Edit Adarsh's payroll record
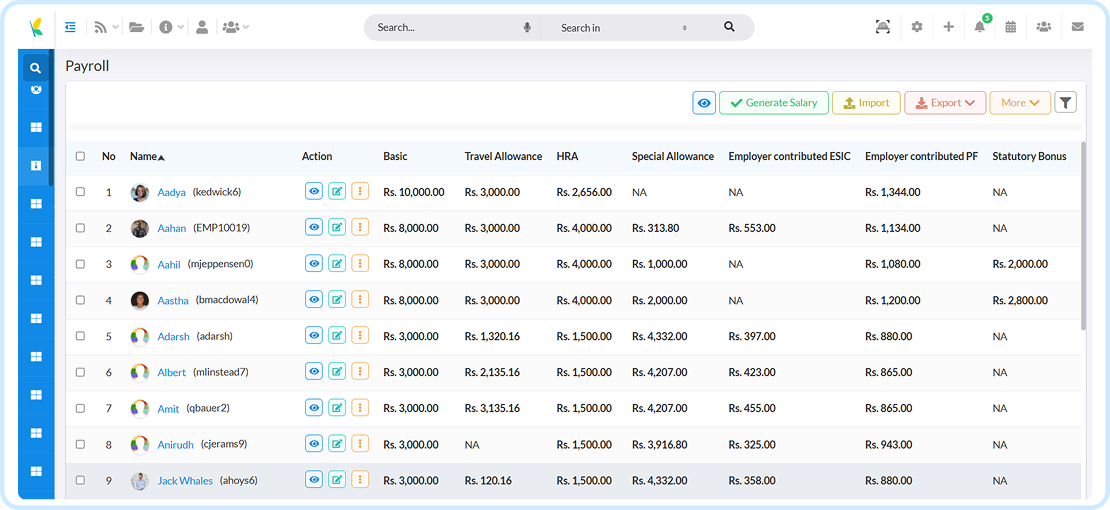Screen dimensions: 1110x510 coord(337,336)
